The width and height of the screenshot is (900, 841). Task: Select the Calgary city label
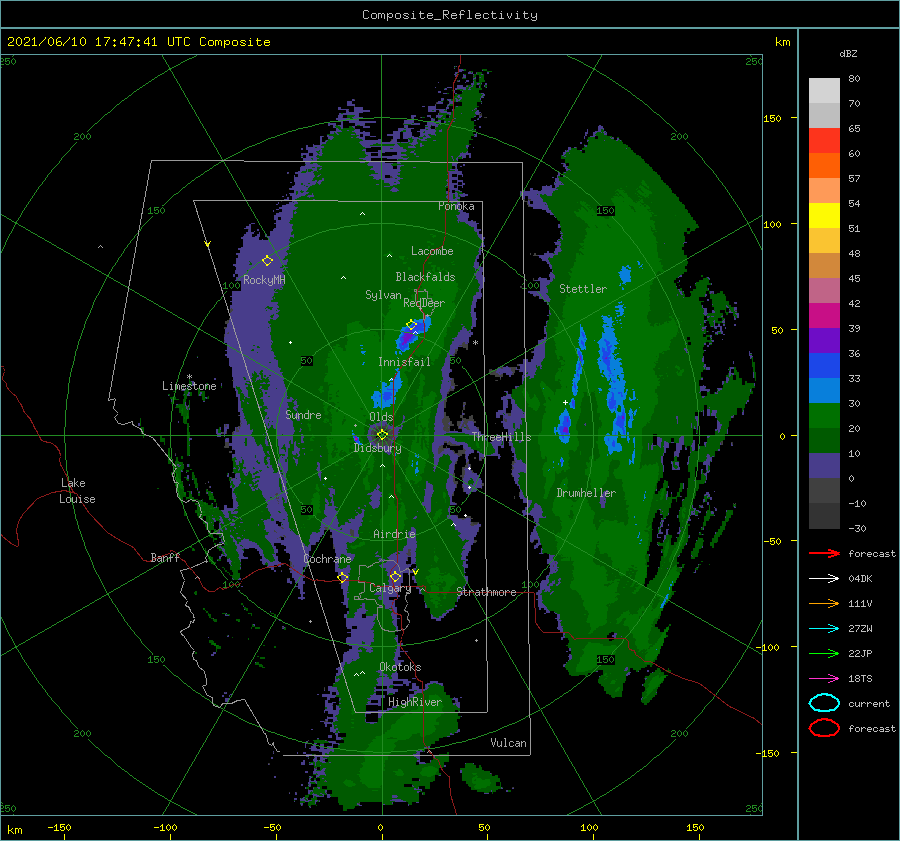coord(390,588)
